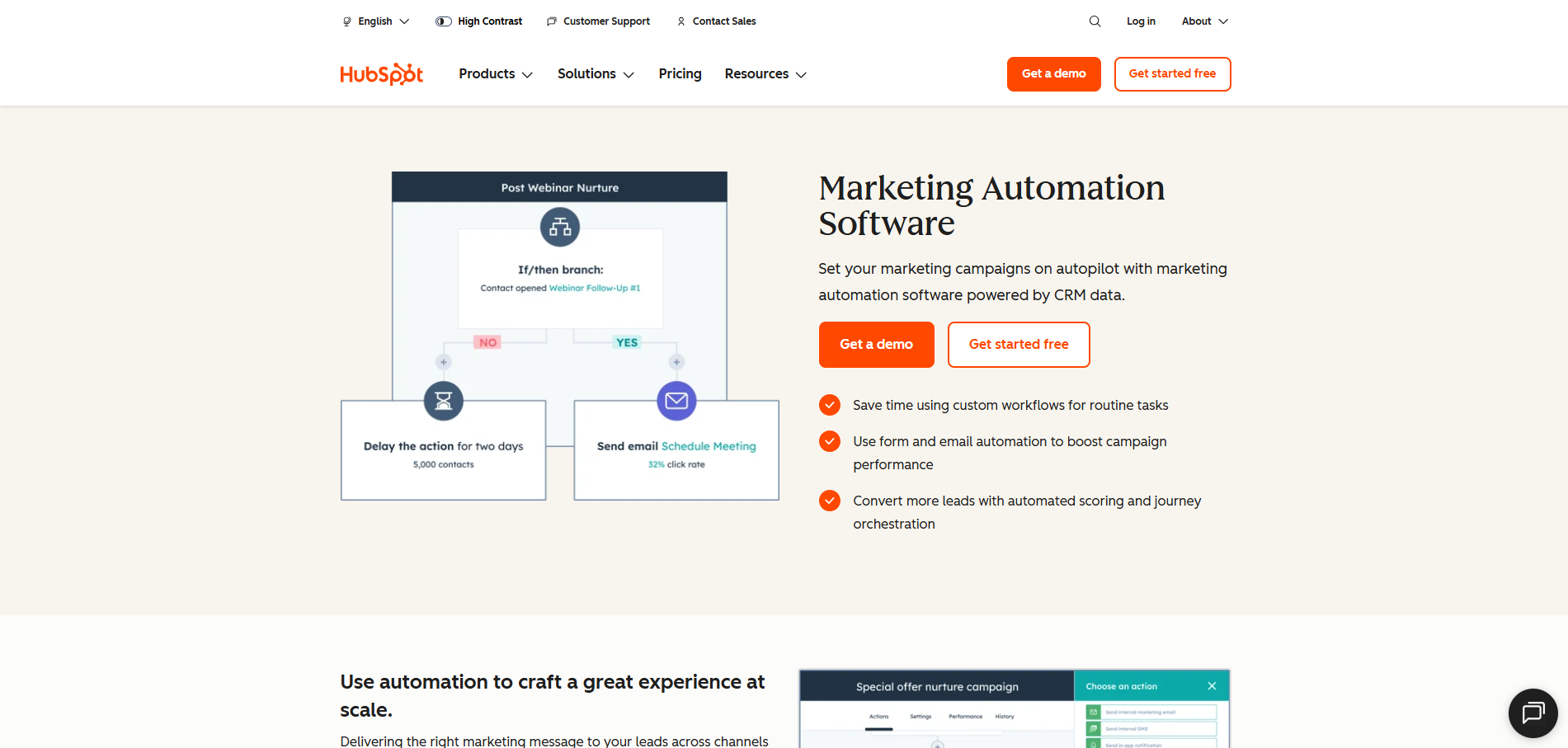Screen dimensions: 1568x748
Task: Open the About dropdown
Action: [1203, 21]
